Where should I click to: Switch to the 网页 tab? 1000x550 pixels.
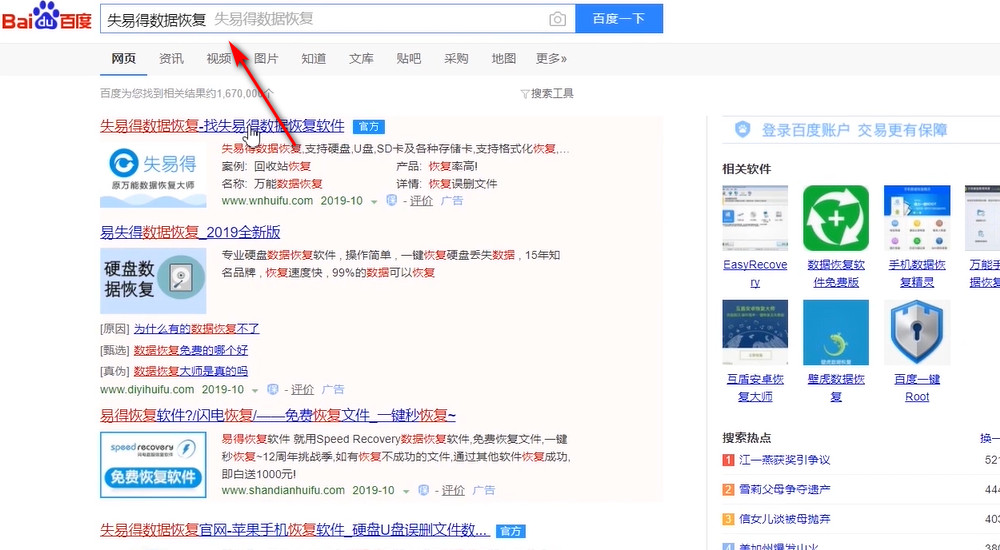point(123,59)
